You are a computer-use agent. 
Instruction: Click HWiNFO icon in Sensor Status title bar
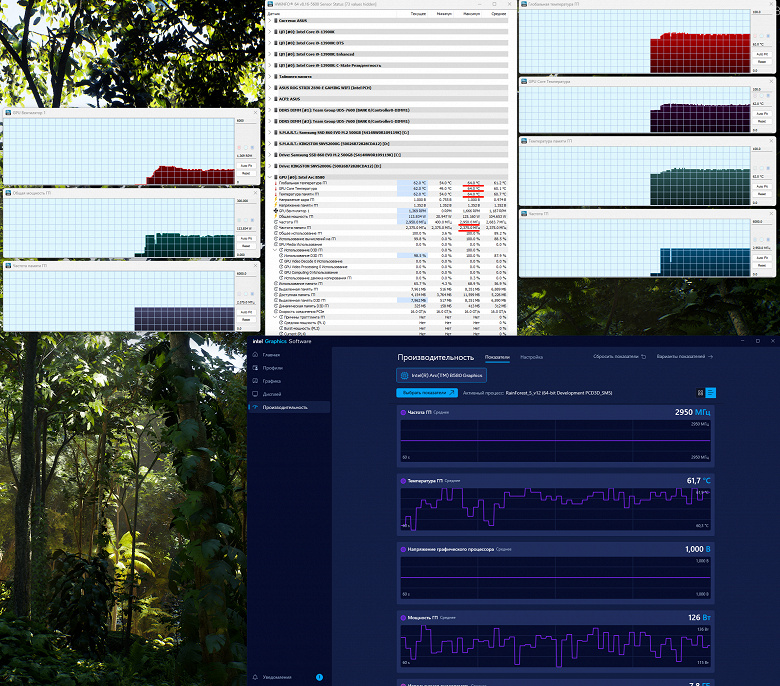coord(270,4)
